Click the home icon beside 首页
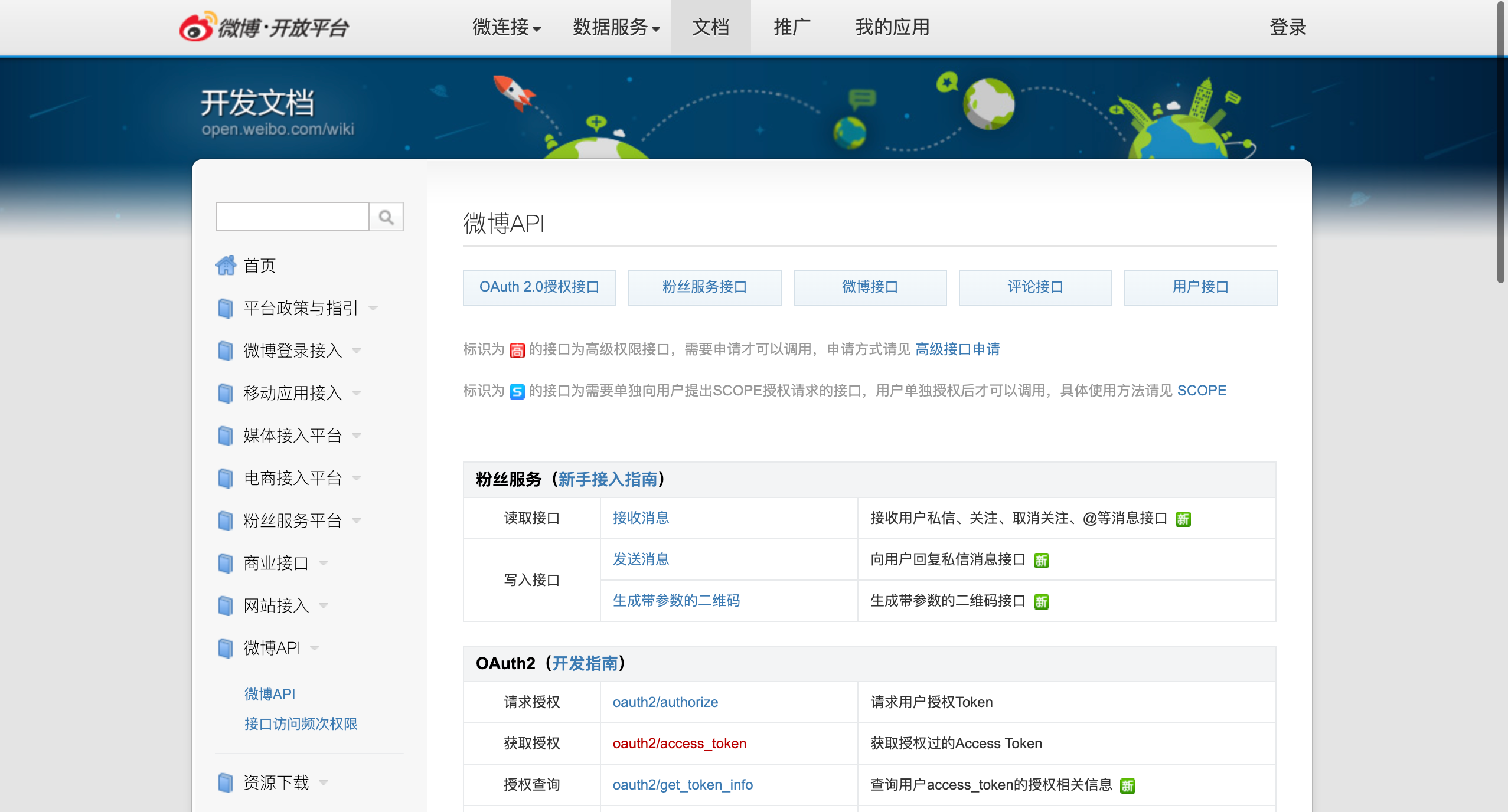1508x812 pixels. pos(226,266)
